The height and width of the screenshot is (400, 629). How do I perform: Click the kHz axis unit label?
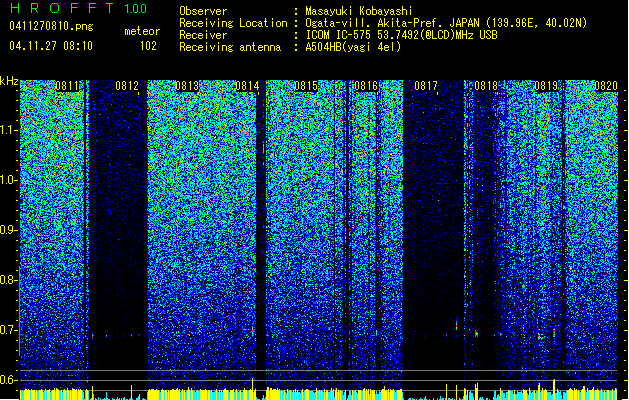[x=9, y=81]
